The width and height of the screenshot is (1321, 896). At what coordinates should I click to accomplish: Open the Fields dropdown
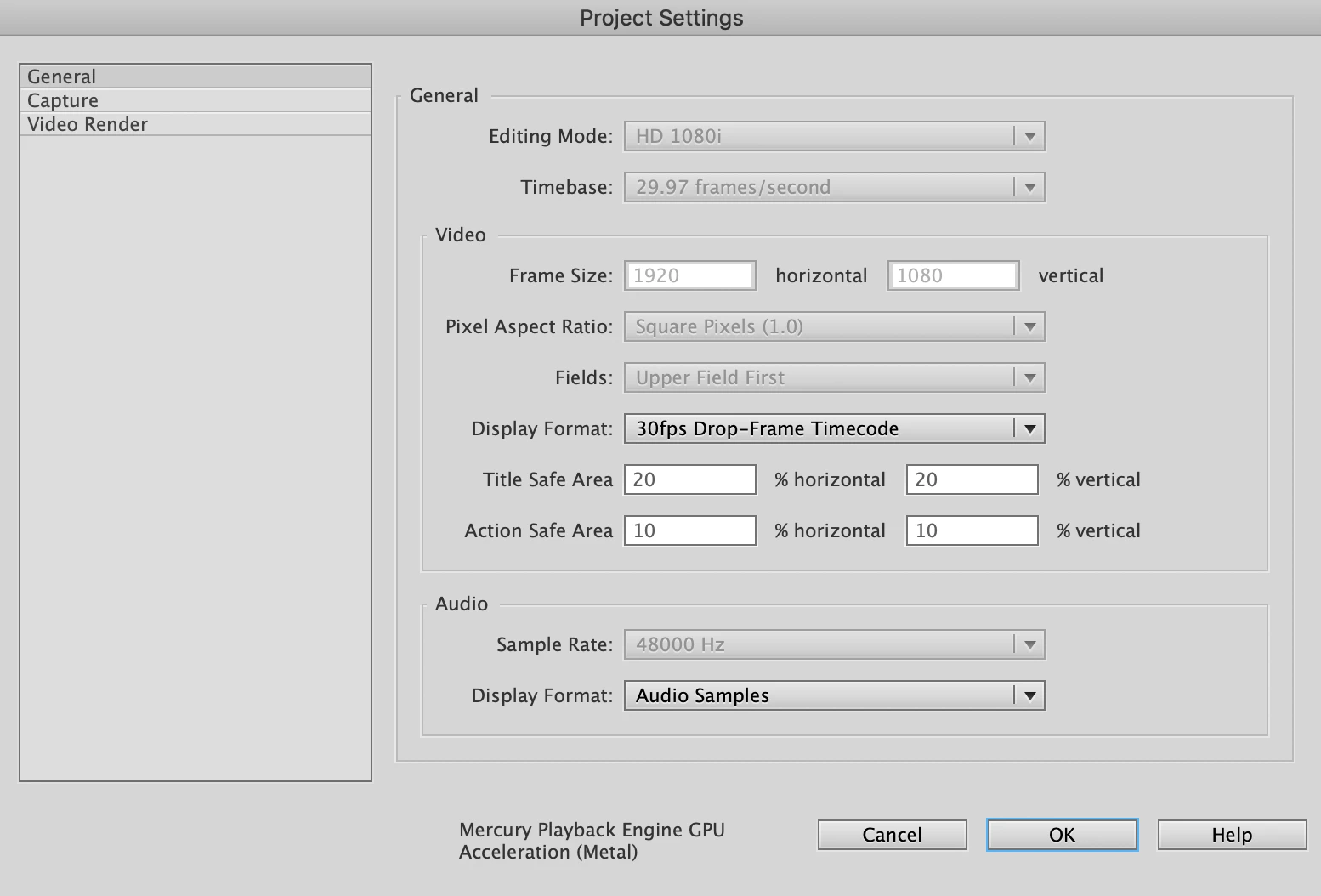[834, 377]
